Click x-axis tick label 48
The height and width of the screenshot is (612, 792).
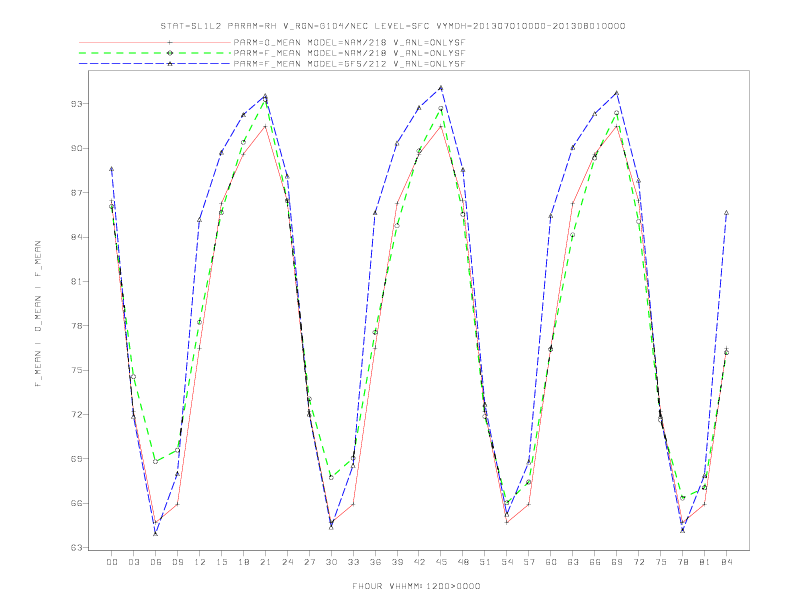463,562
